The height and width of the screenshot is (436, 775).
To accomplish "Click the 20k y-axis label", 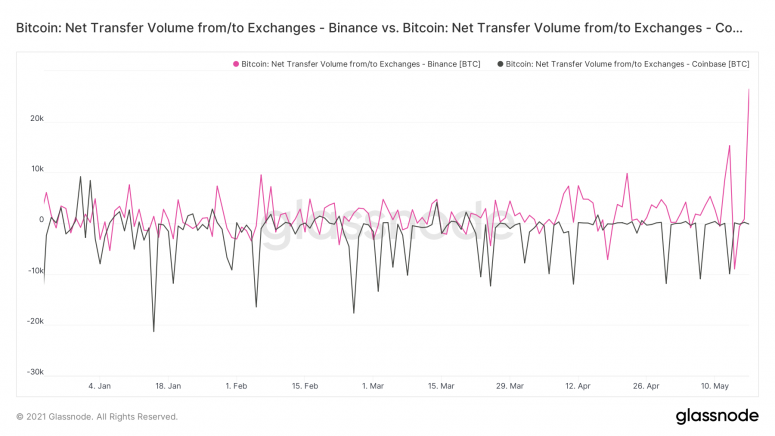I will (37, 118).
